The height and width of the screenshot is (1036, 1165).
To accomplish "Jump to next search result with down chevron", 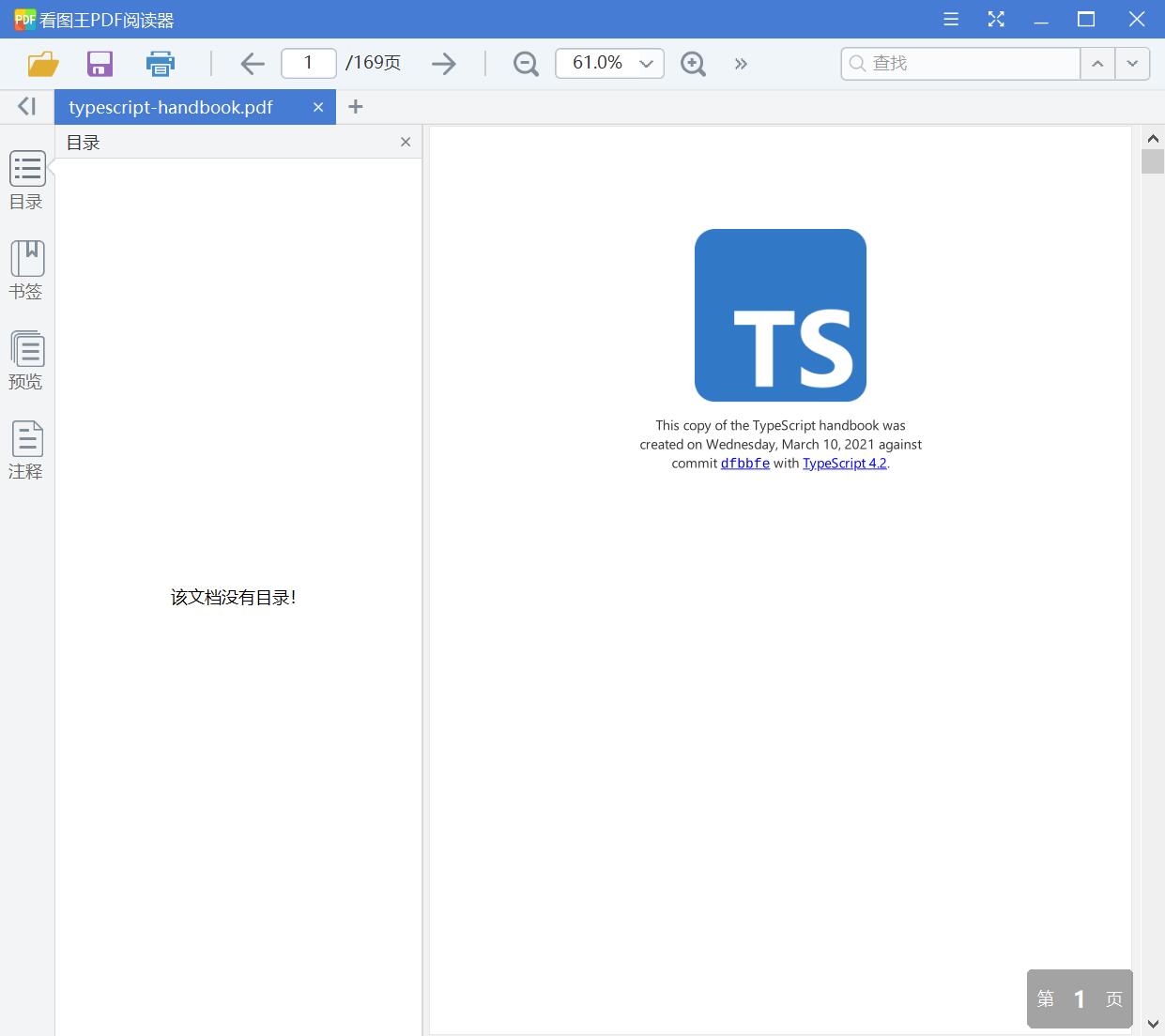I will [1132, 63].
